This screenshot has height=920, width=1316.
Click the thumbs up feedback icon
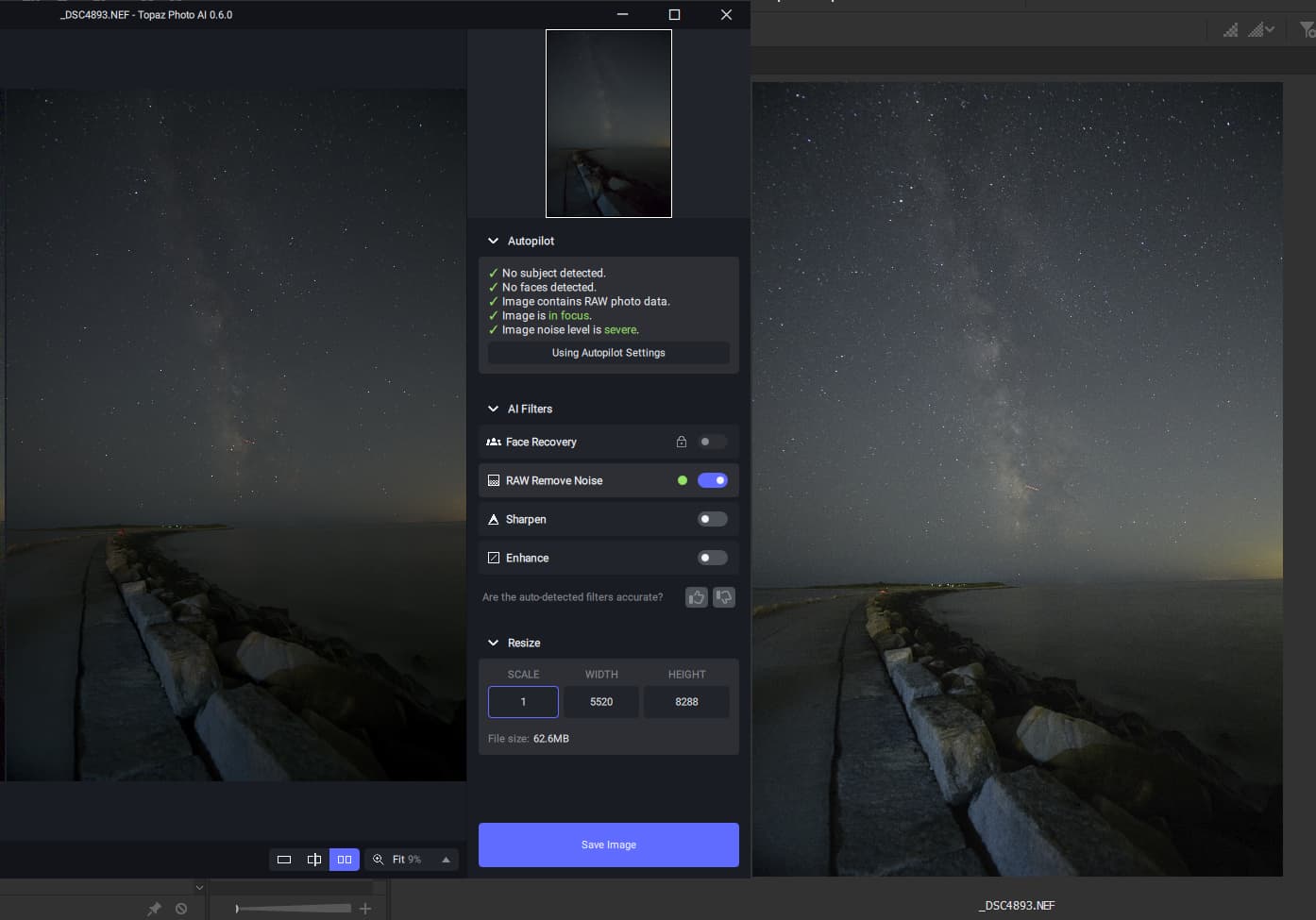pos(697,597)
